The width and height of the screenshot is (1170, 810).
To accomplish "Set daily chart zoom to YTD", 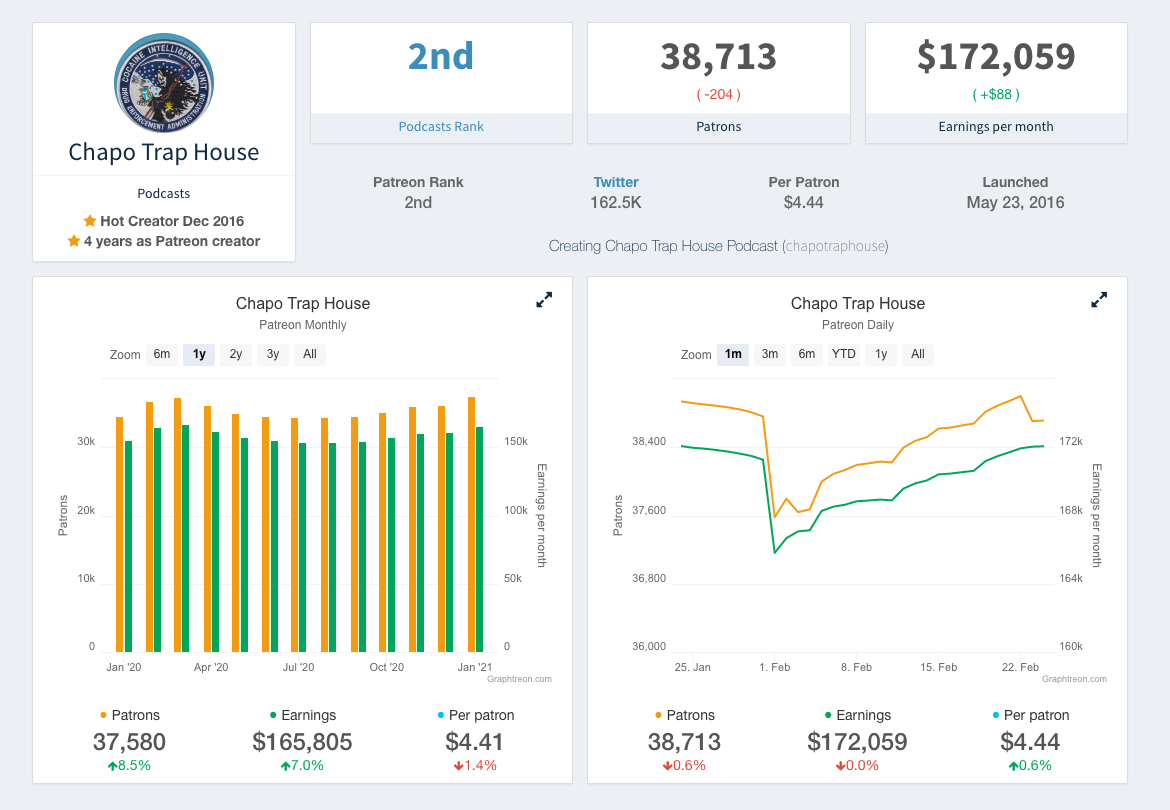I will 844,354.
